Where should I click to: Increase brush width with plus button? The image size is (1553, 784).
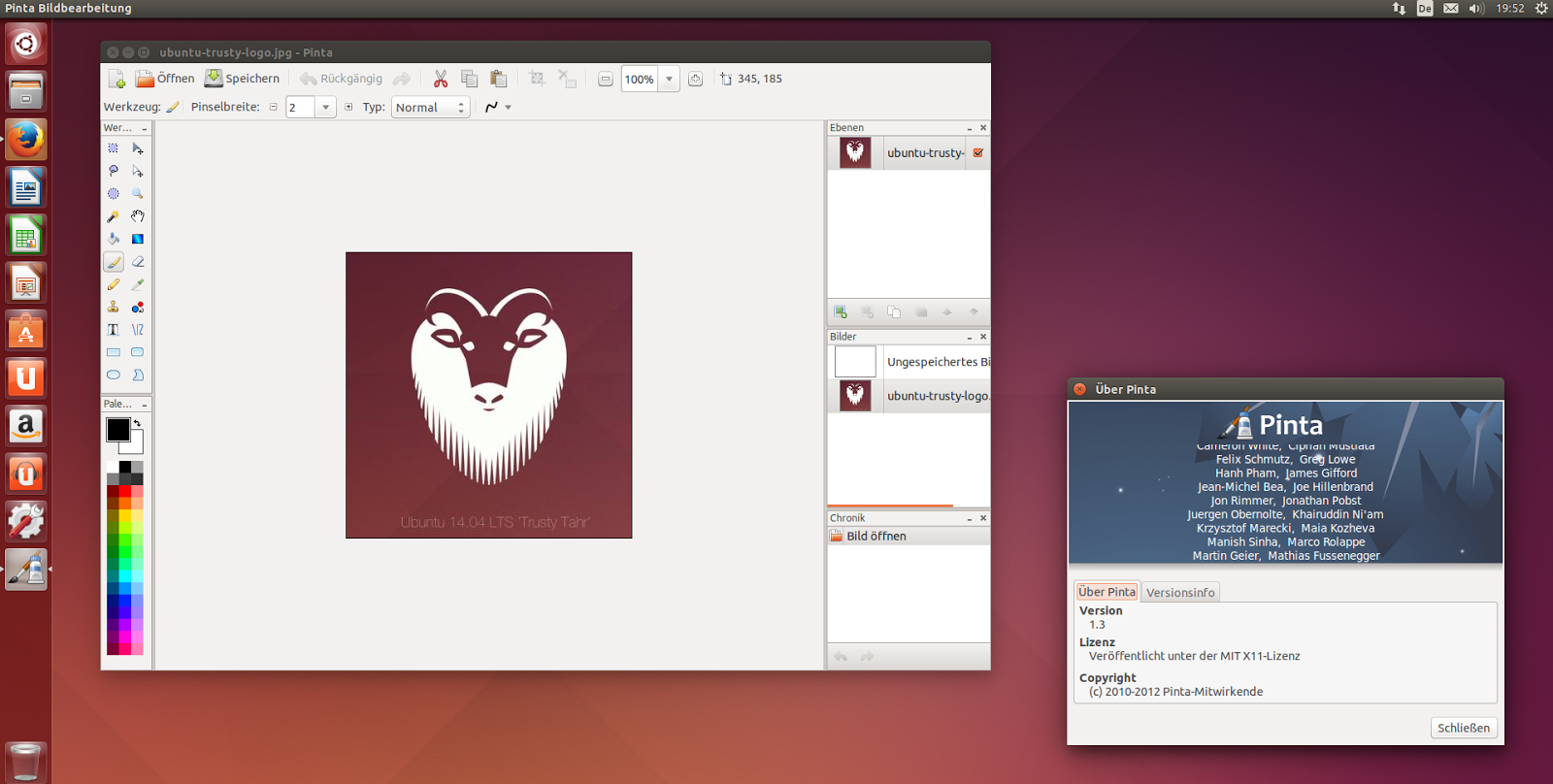348,107
